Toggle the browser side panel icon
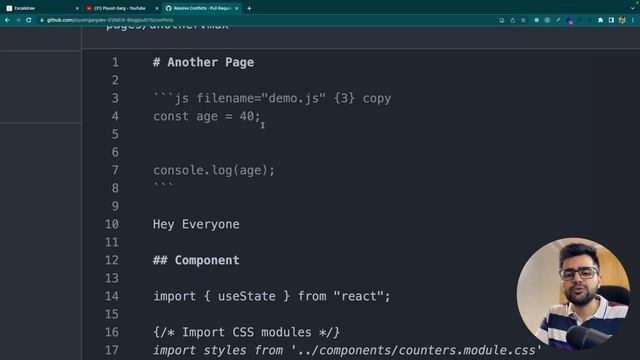640x360 pixels. (x=611, y=20)
